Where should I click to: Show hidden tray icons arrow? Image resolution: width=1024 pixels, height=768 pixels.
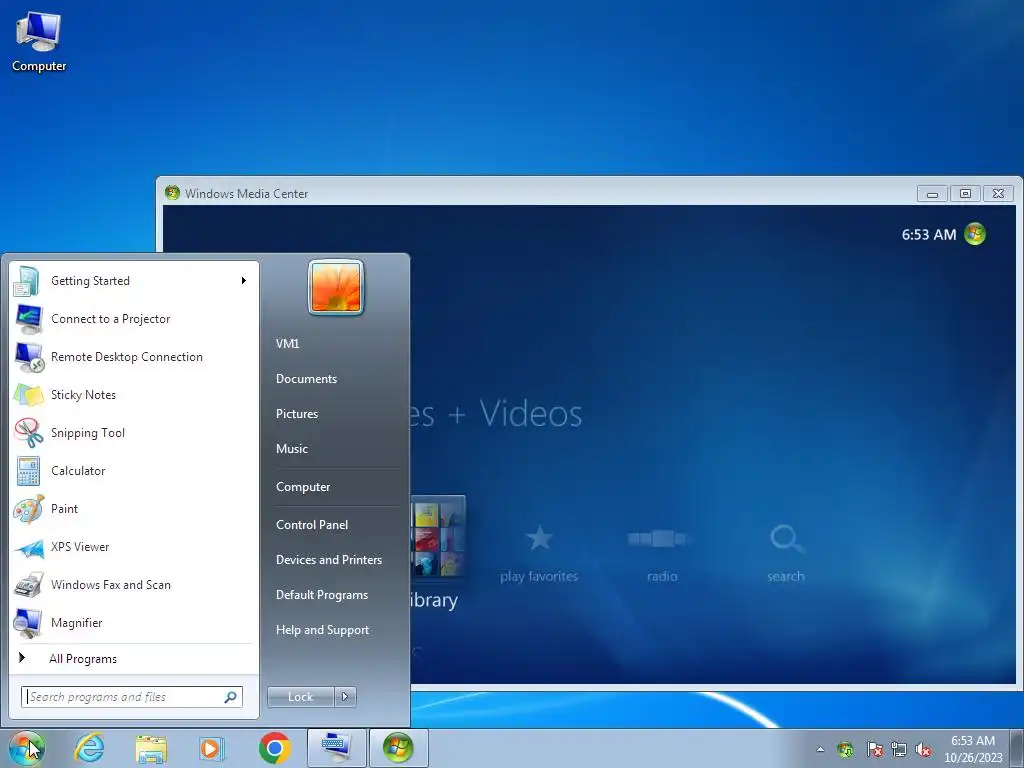point(820,749)
